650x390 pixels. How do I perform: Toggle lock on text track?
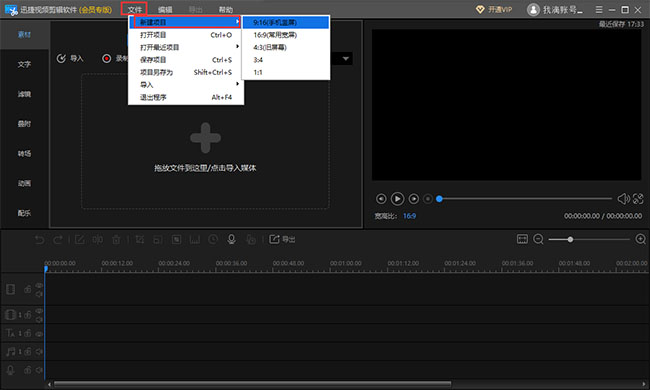click(x=27, y=333)
